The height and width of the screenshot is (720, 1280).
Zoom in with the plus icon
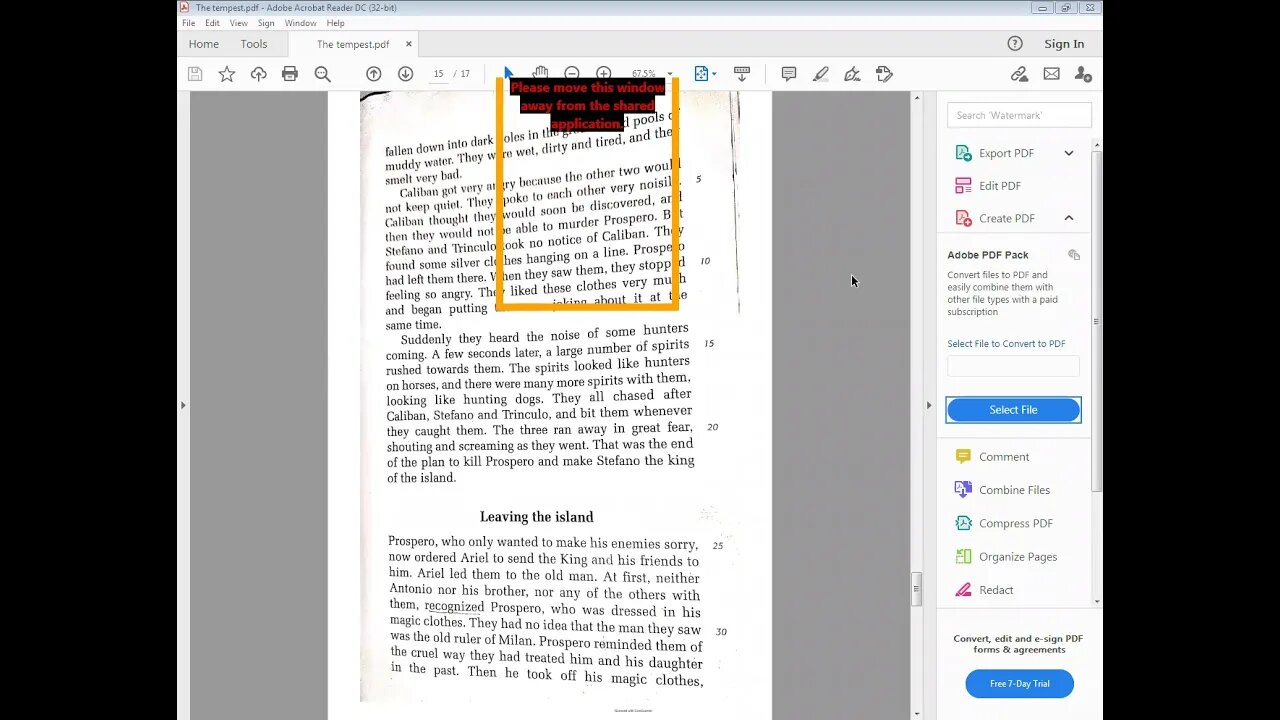(x=604, y=73)
